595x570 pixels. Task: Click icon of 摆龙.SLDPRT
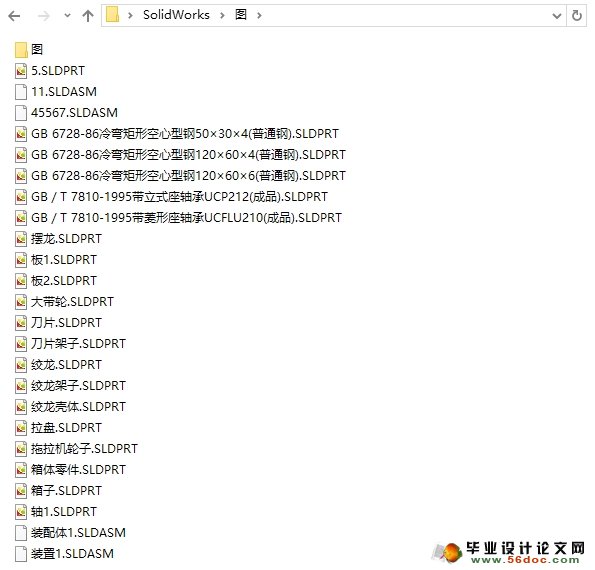click(x=21, y=239)
